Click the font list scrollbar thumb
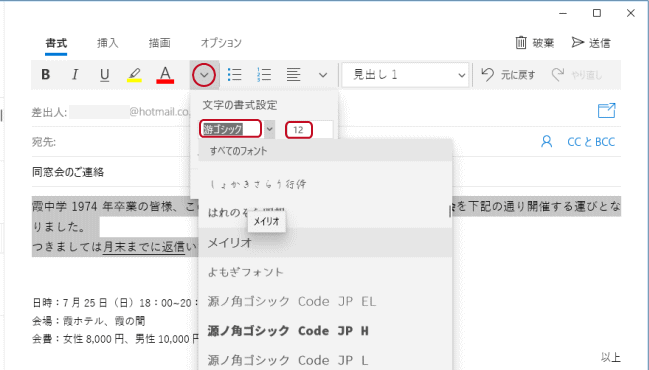 point(450,211)
